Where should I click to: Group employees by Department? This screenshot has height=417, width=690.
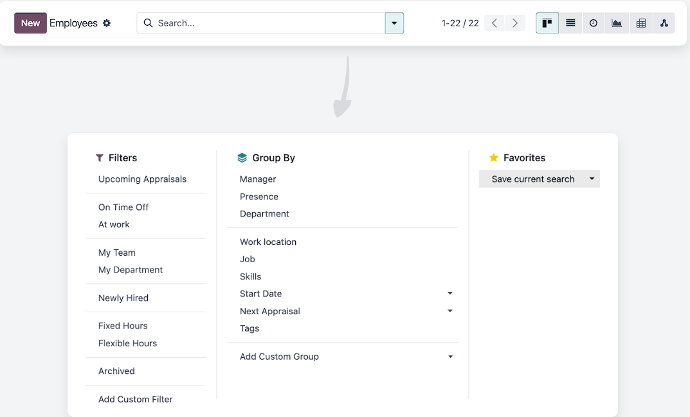point(264,214)
